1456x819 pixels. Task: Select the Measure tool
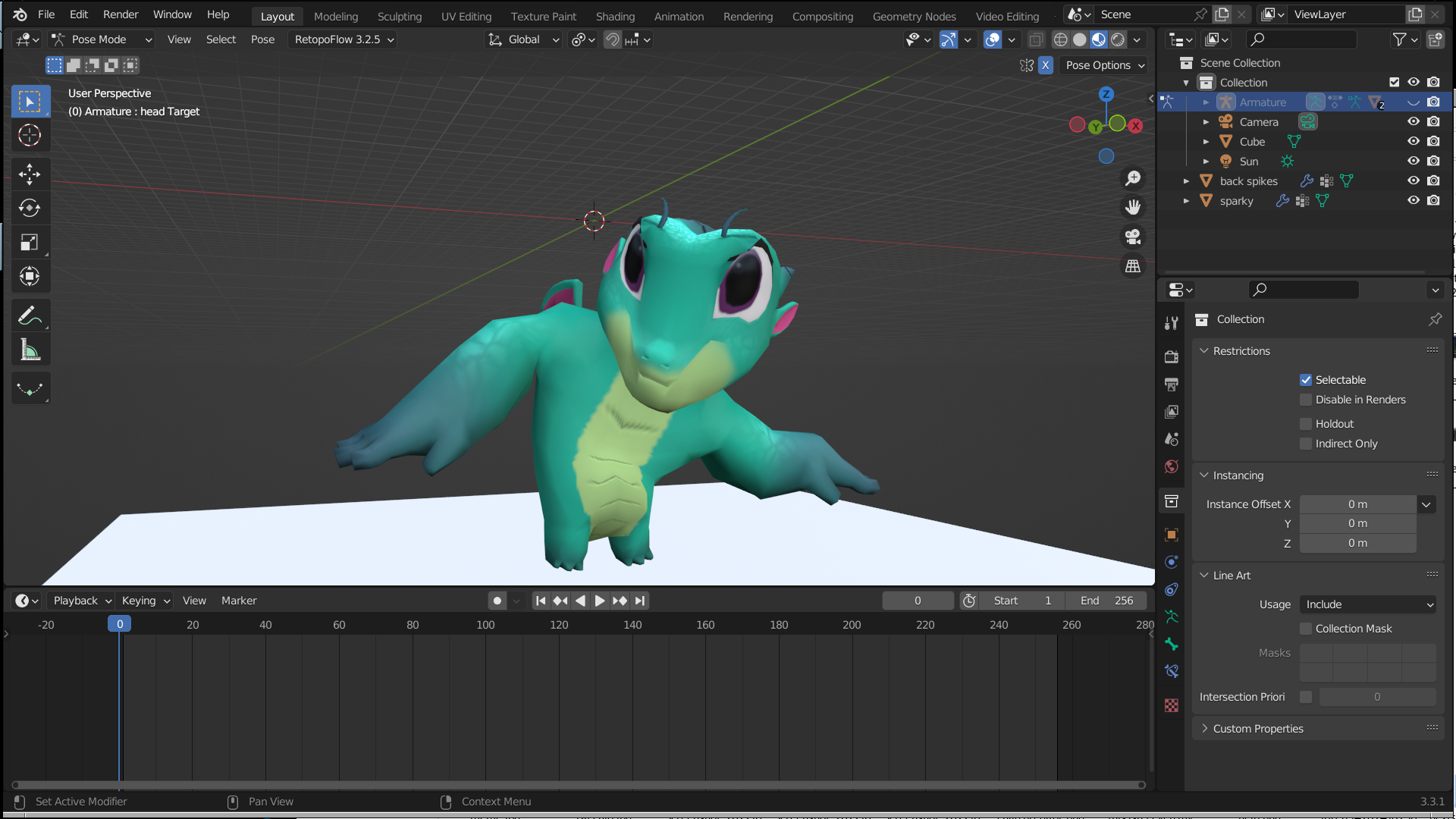(x=30, y=350)
